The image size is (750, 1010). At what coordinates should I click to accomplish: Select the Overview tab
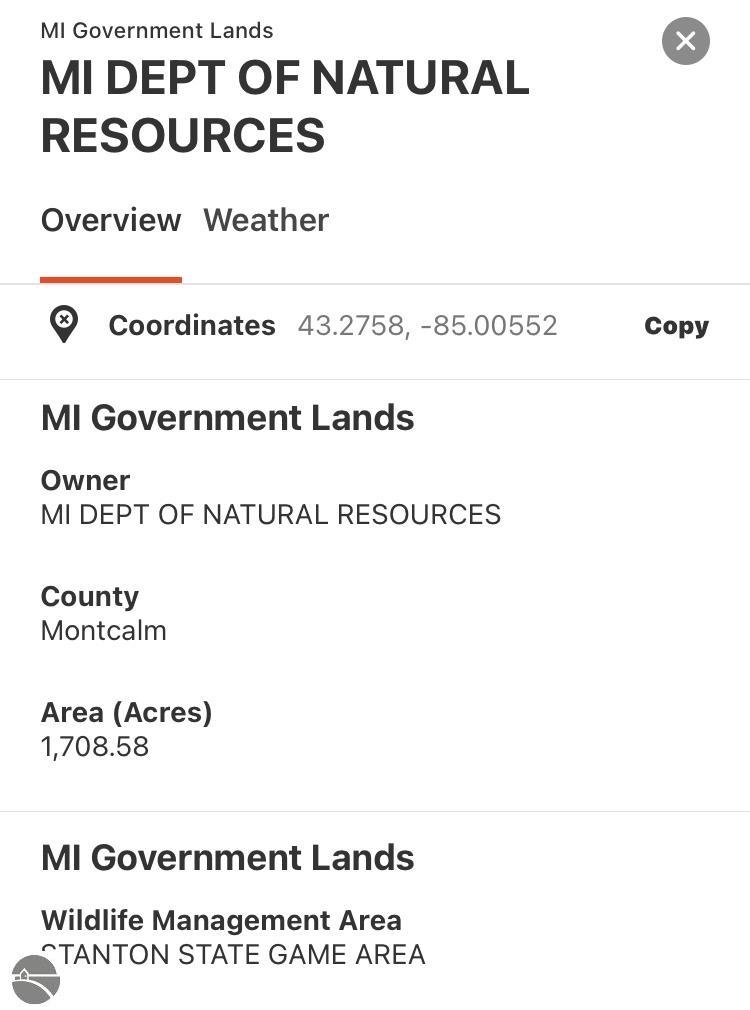click(x=111, y=220)
